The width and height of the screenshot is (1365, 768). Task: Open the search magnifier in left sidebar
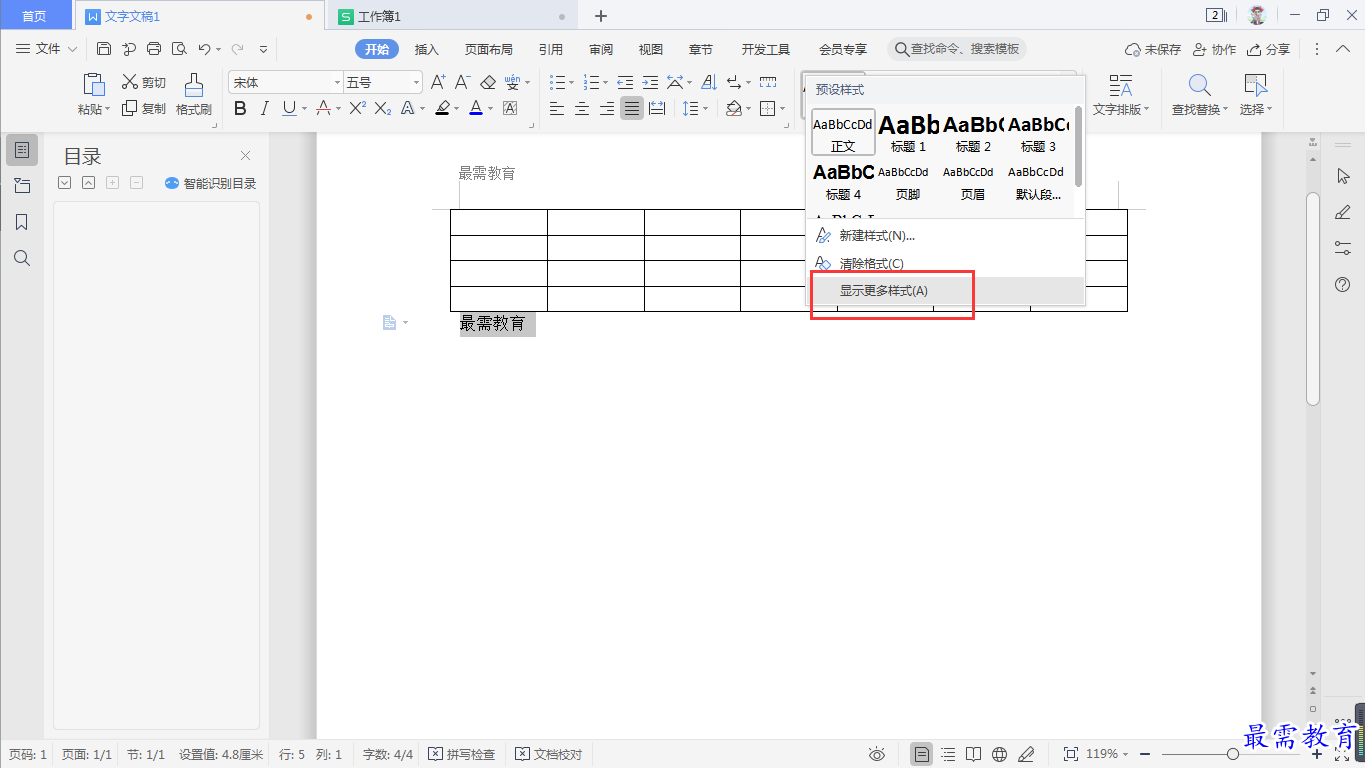(x=22, y=258)
